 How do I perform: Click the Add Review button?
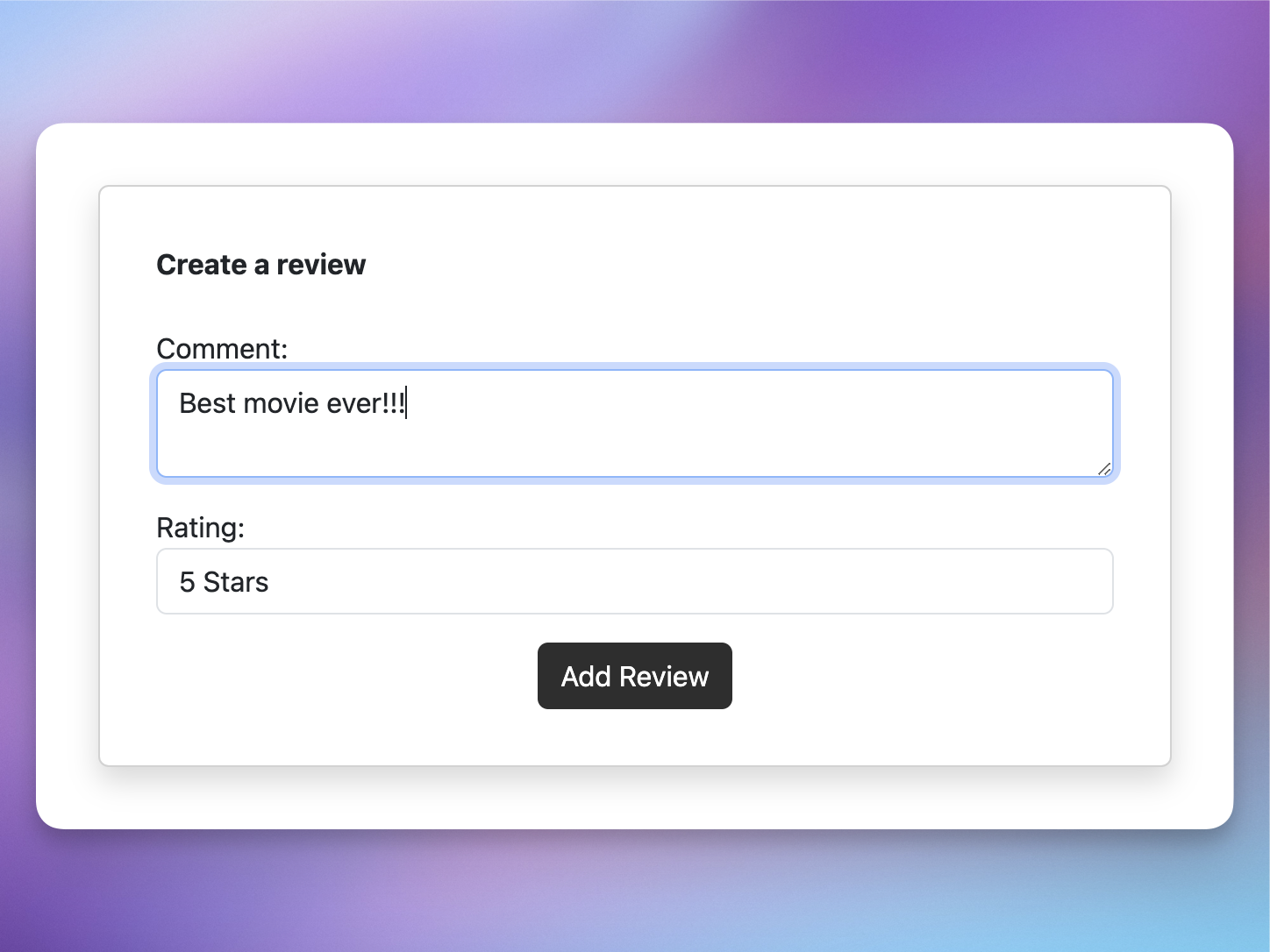[x=634, y=676]
